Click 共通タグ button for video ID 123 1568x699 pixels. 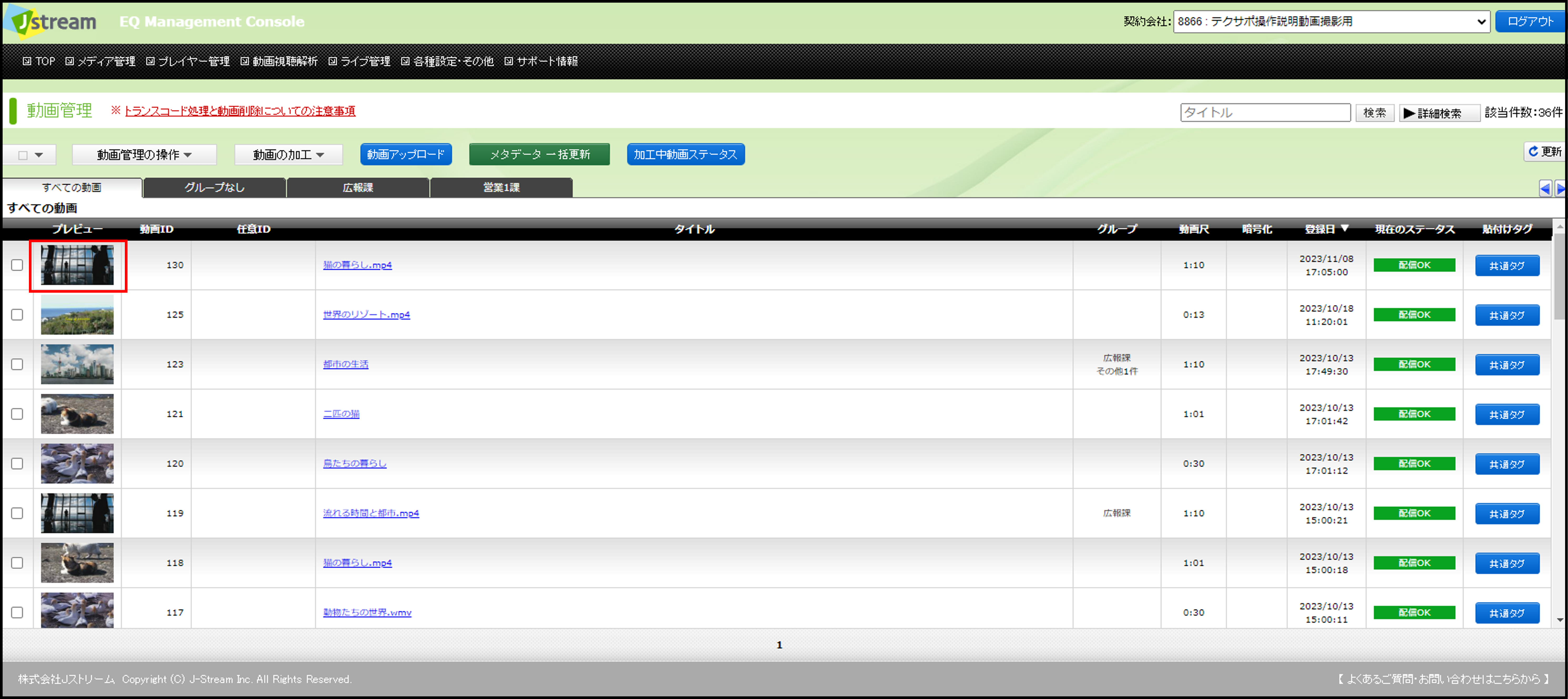(1507, 365)
